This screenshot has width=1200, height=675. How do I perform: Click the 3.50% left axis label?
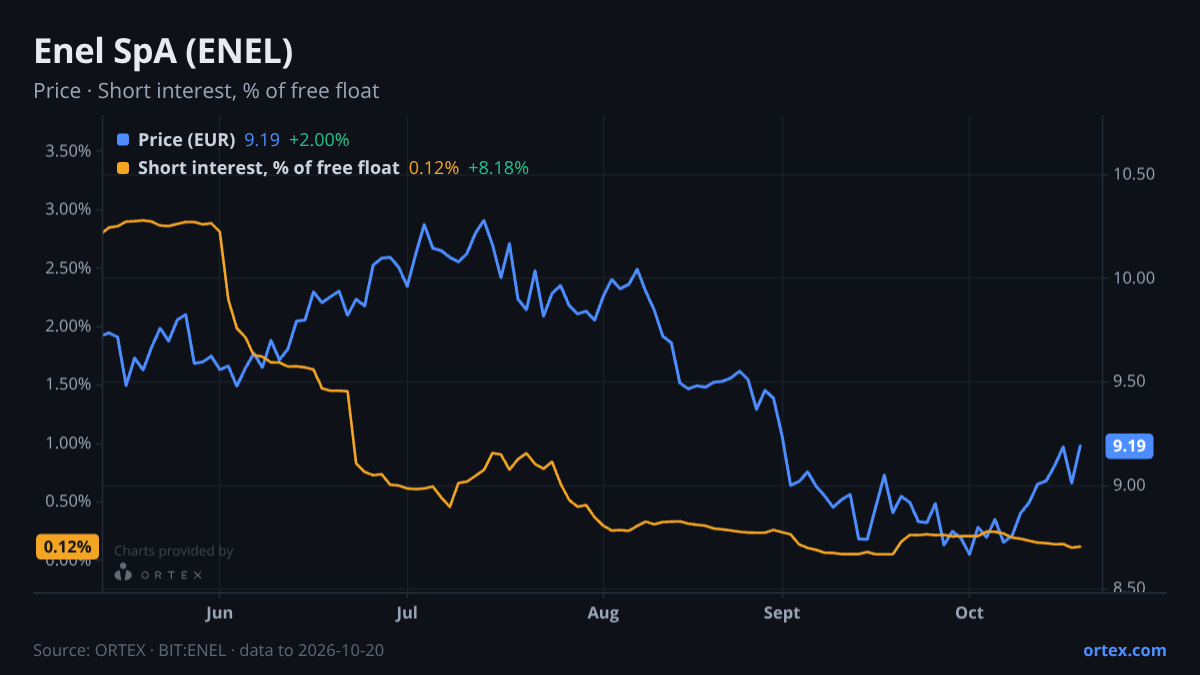[69, 151]
